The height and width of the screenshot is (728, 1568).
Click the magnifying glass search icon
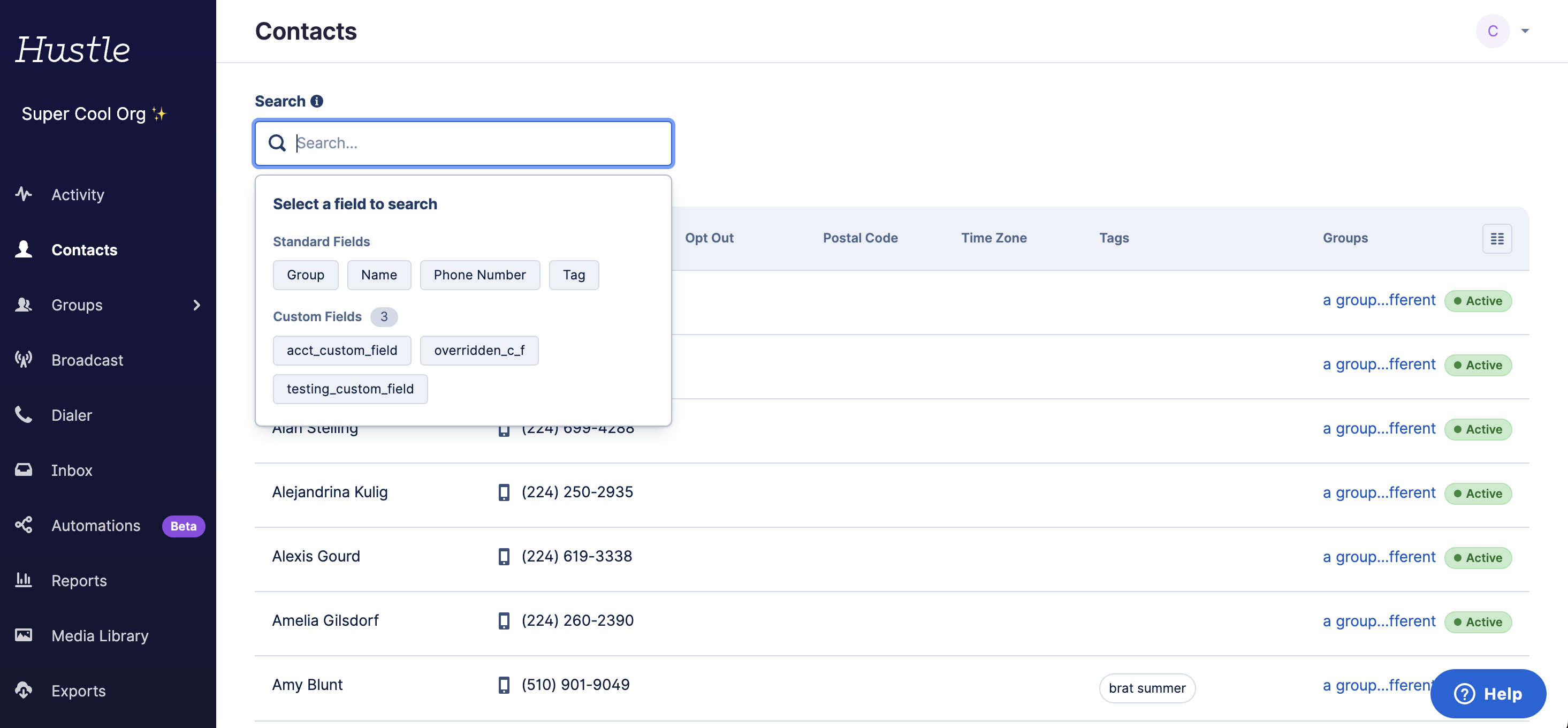click(x=277, y=143)
